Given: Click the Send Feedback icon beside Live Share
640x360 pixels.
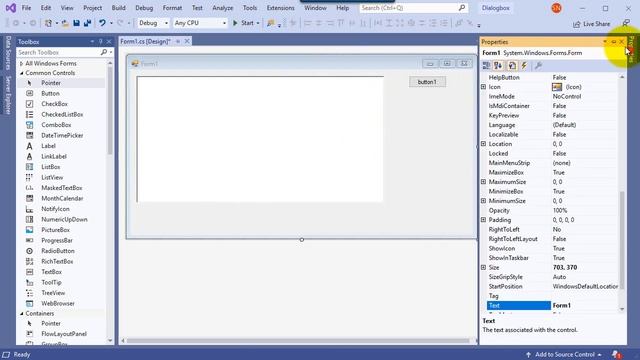Looking at the screenshot, I should [x=626, y=24].
